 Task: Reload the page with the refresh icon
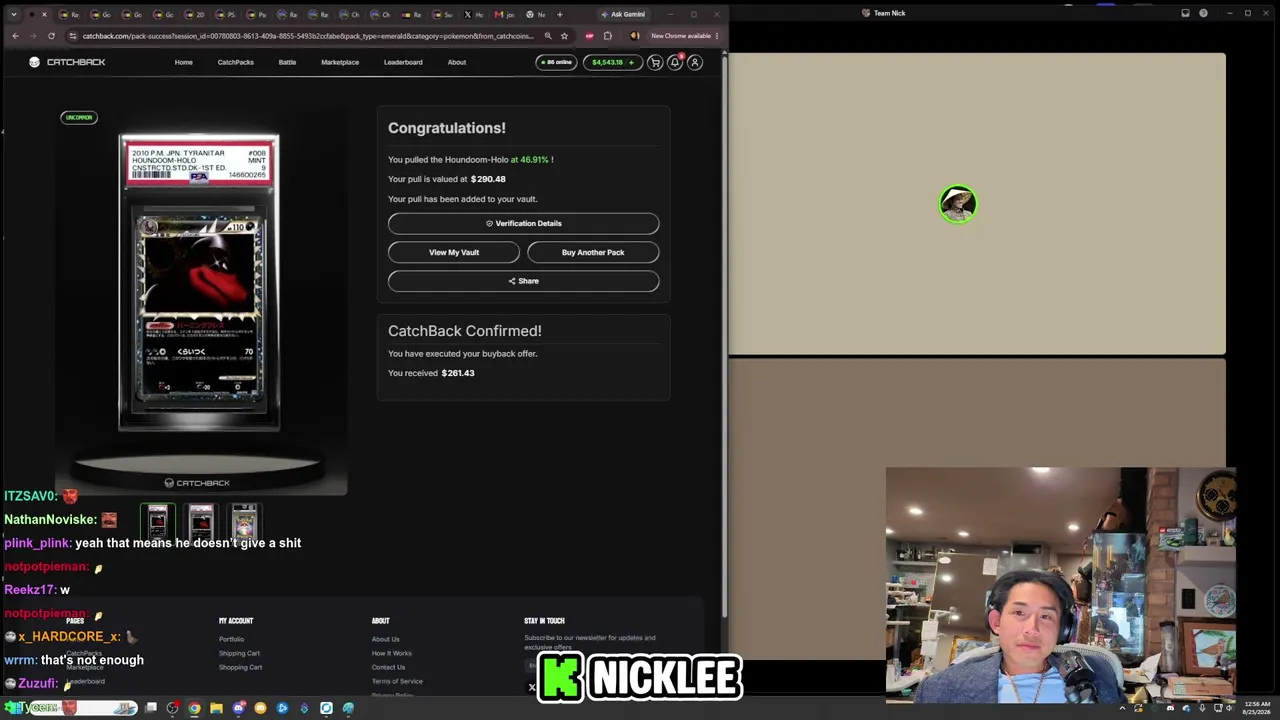click(x=51, y=36)
